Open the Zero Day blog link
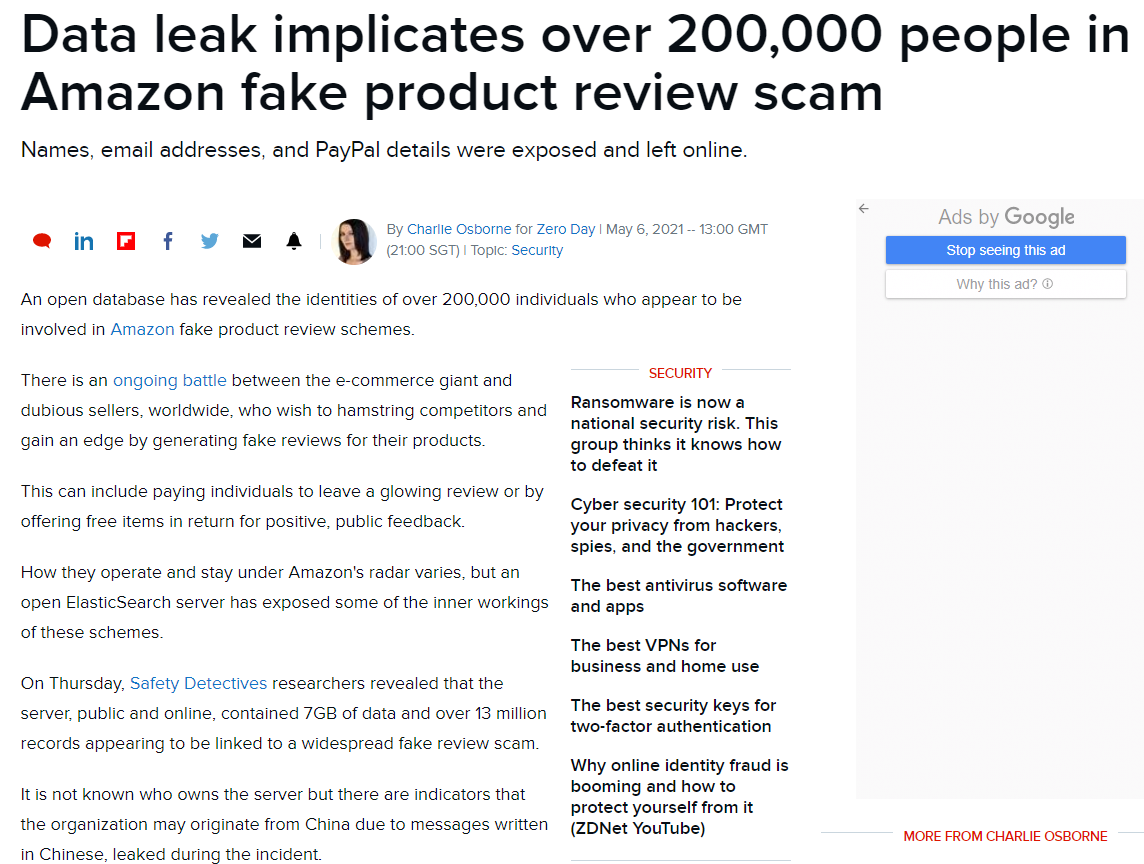This screenshot has height=864, width=1144. [565, 229]
